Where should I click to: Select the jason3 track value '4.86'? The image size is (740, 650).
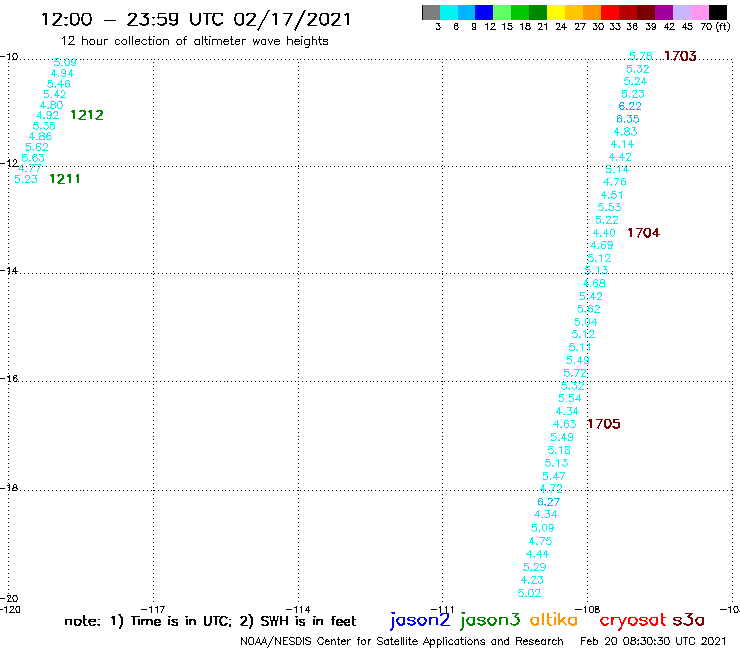[x=40, y=136]
